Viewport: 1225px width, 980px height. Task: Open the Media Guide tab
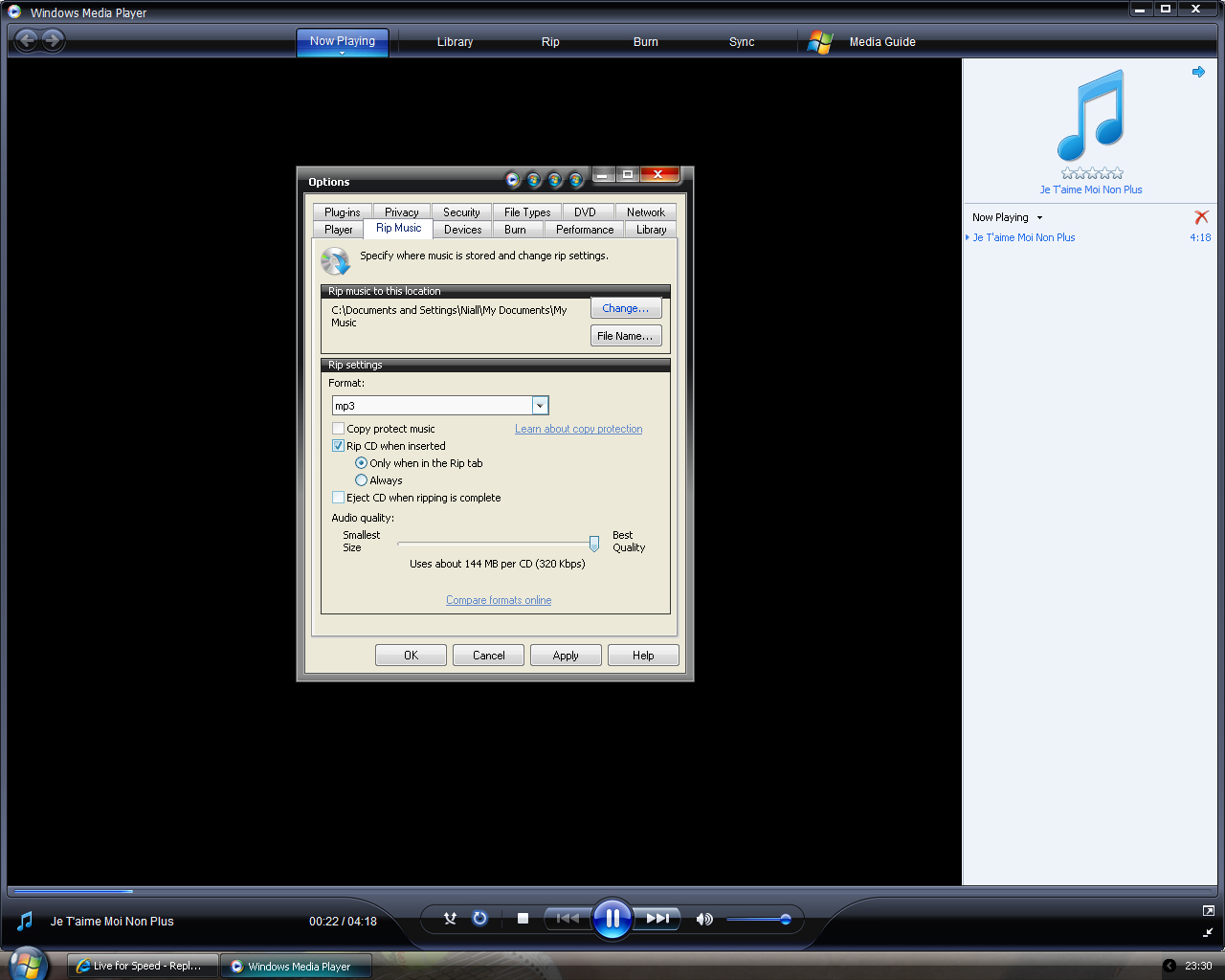(882, 42)
